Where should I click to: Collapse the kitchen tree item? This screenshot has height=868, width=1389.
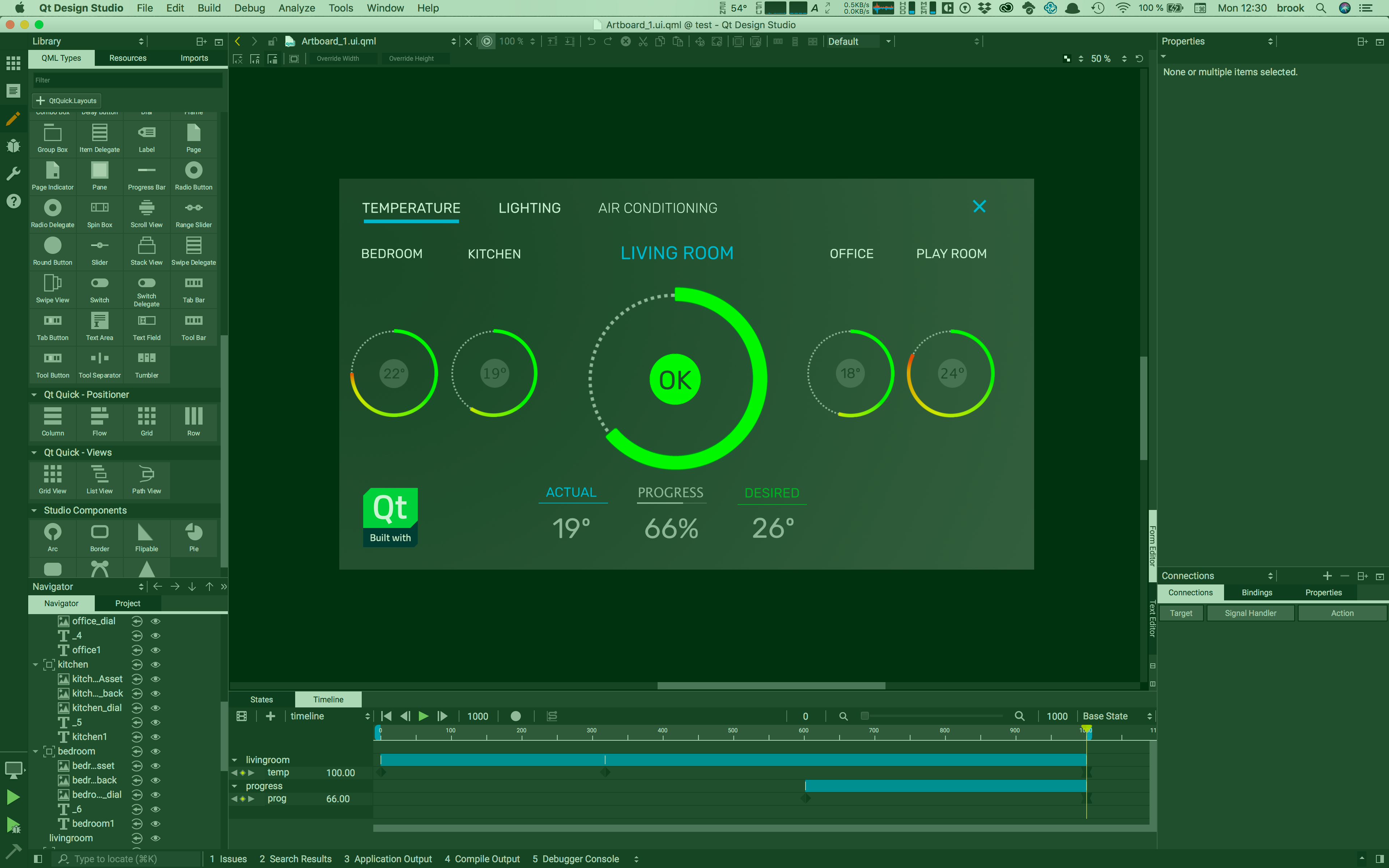pos(35,664)
